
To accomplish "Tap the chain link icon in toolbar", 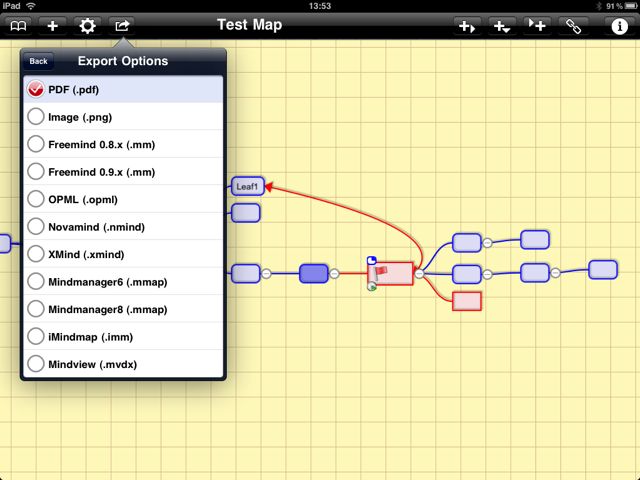I will tap(573, 27).
